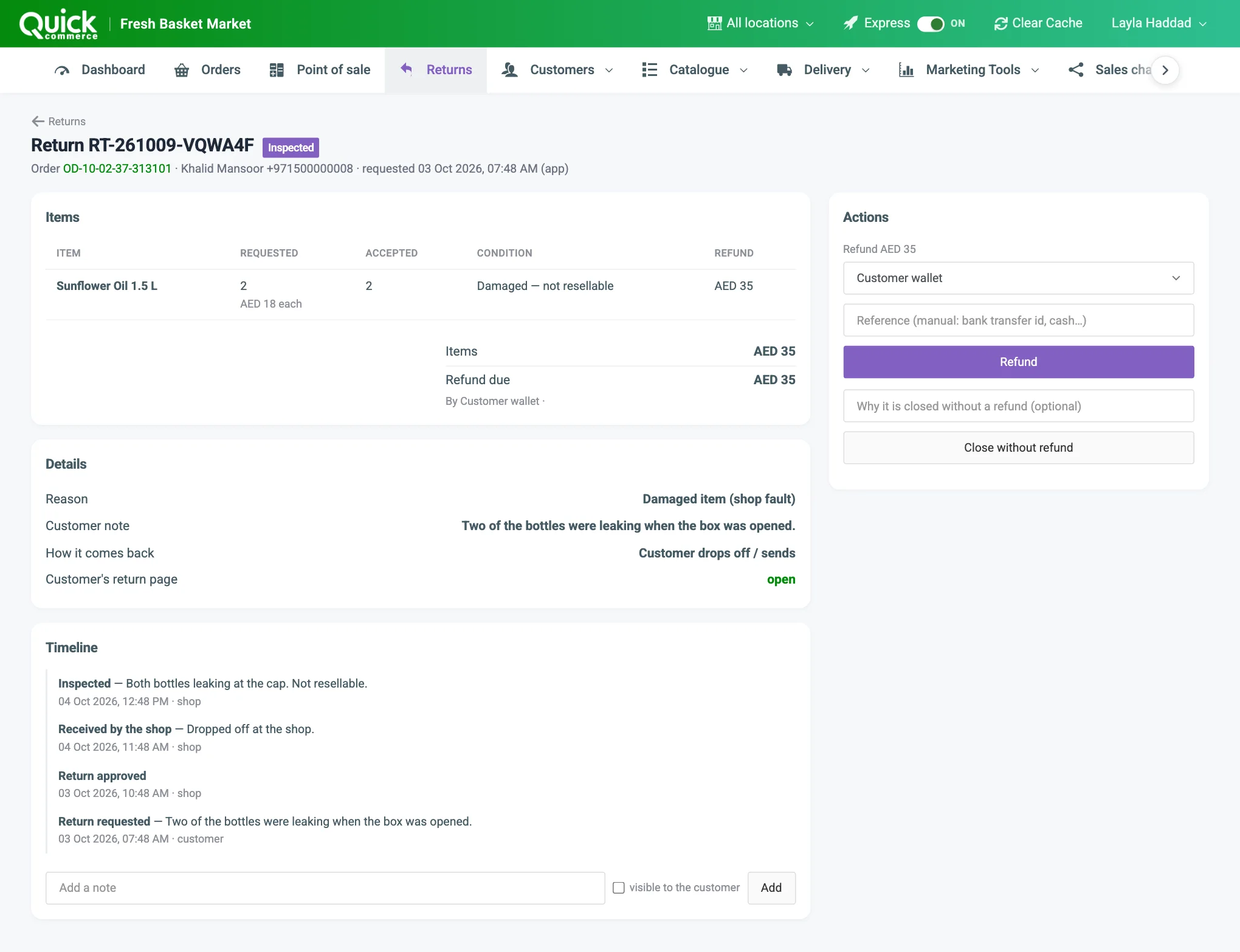Image resolution: width=1240 pixels, height=952 pixels.
Task: Turn off the Express toggle switch
Action: (930, 24)
